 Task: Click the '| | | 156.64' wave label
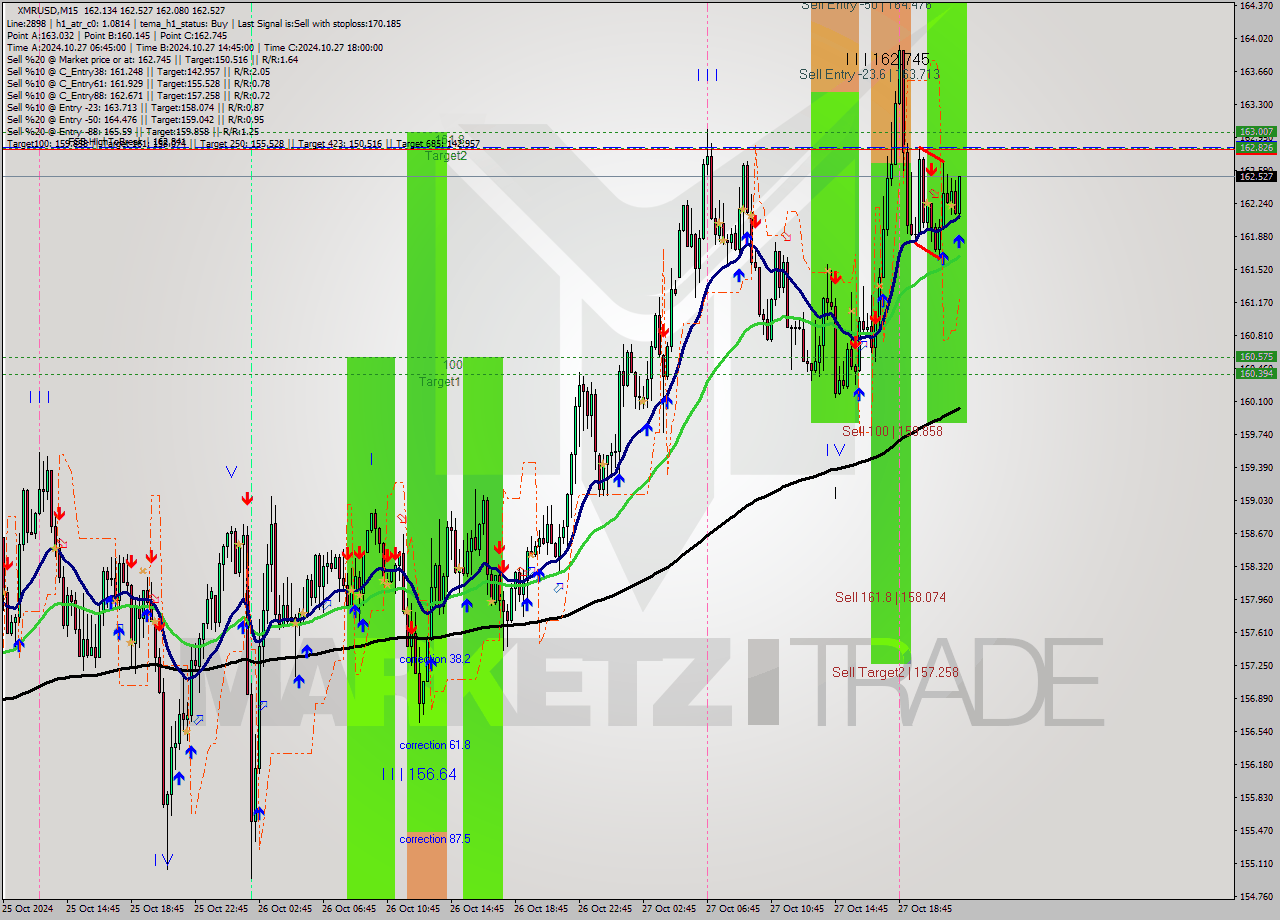point(419,774)
